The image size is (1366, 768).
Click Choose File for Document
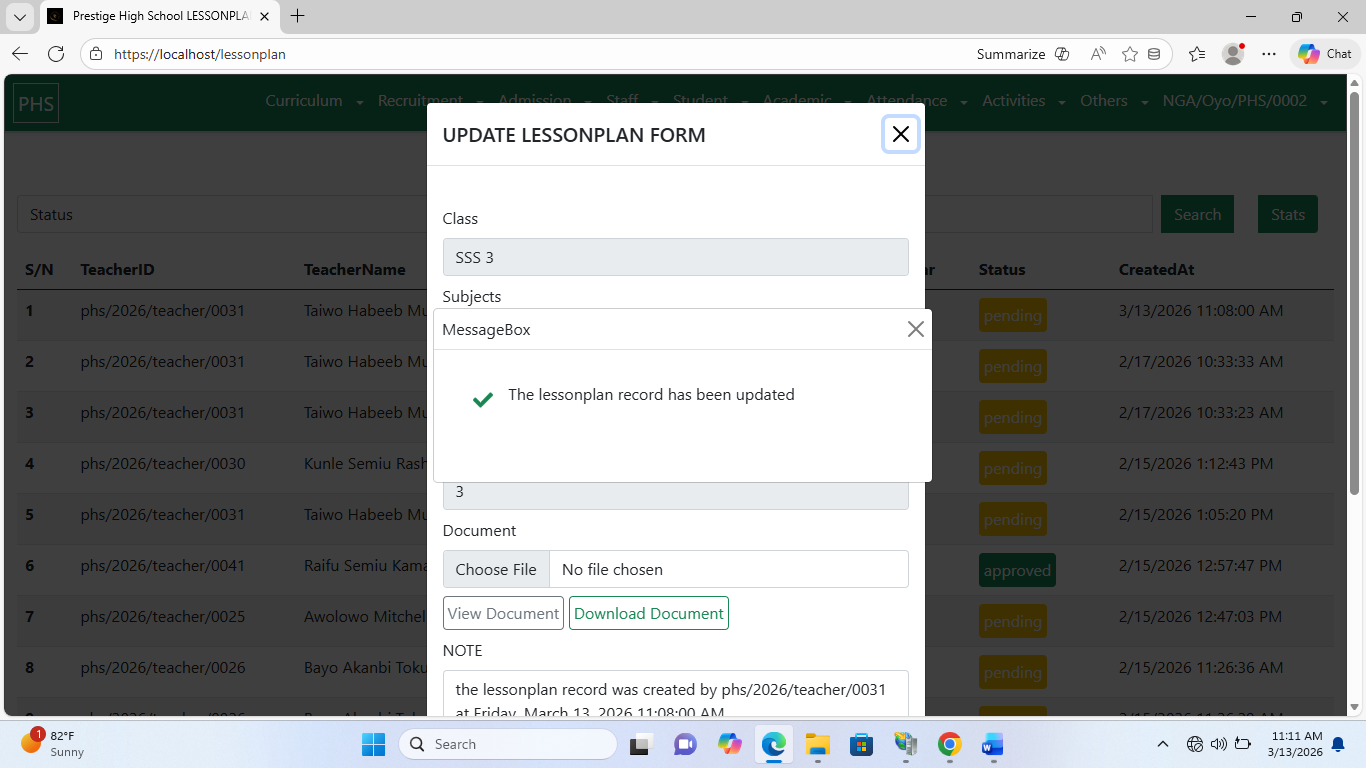click(496, 569)
